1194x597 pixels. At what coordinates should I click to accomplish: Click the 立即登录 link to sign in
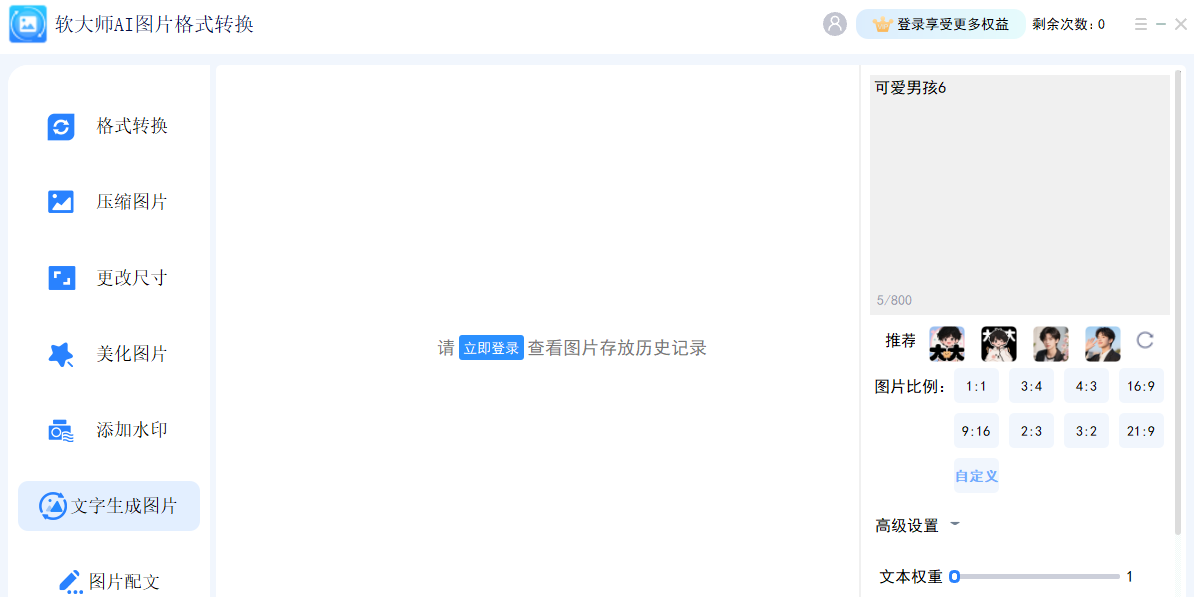491,347
